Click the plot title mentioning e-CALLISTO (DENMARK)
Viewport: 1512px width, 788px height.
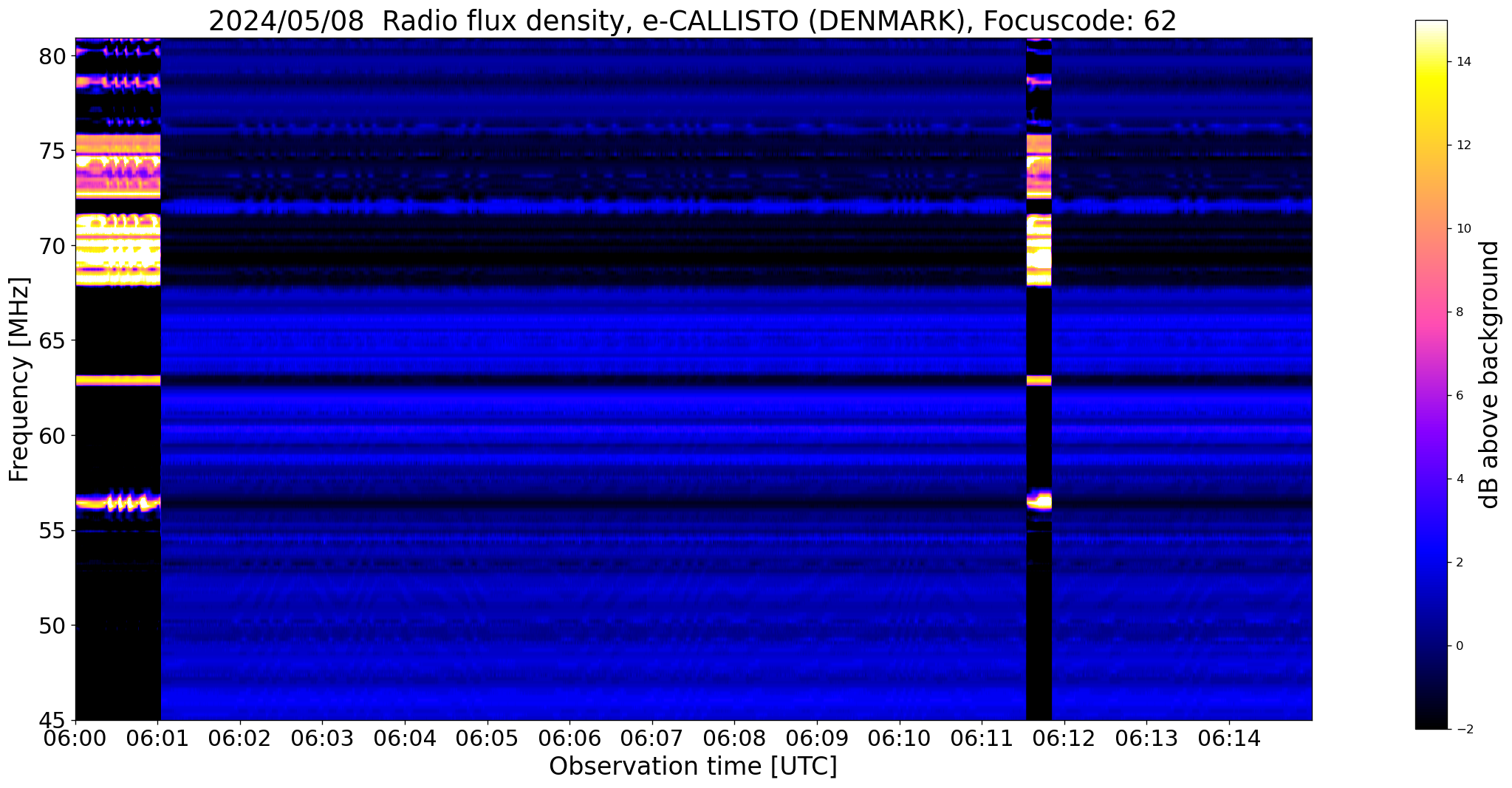(692, 20)
